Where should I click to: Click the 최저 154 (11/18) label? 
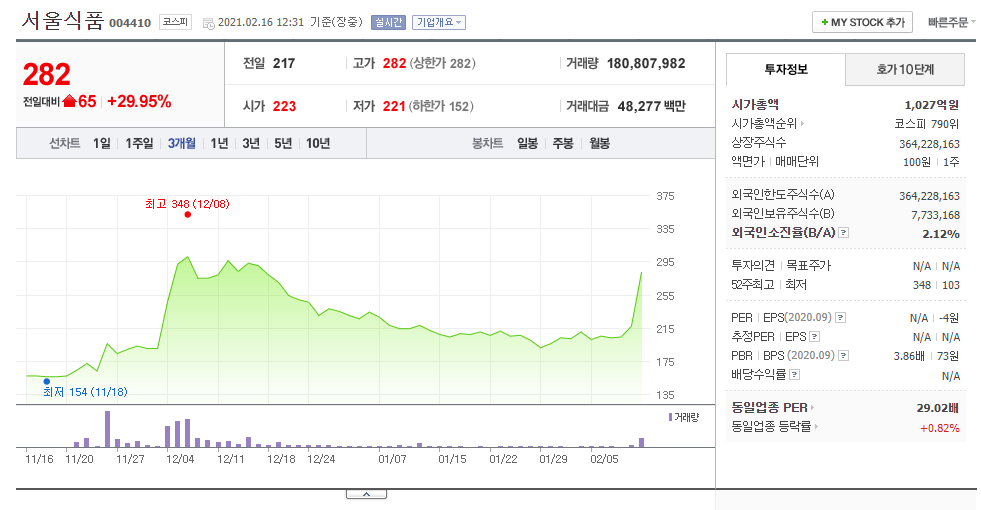(85, 392)
